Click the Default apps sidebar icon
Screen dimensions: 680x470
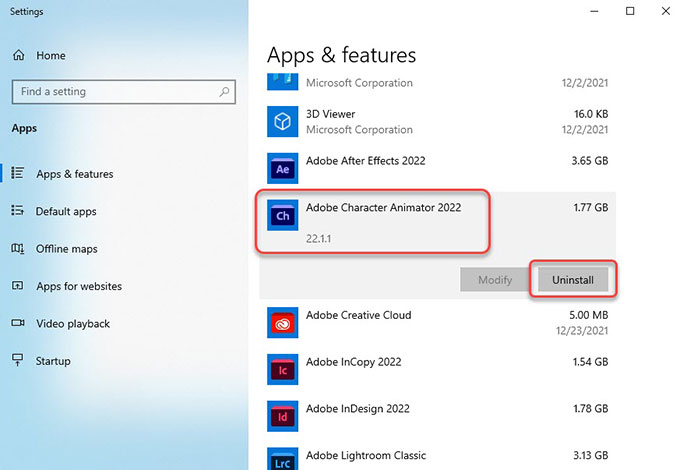click(17, 211)
